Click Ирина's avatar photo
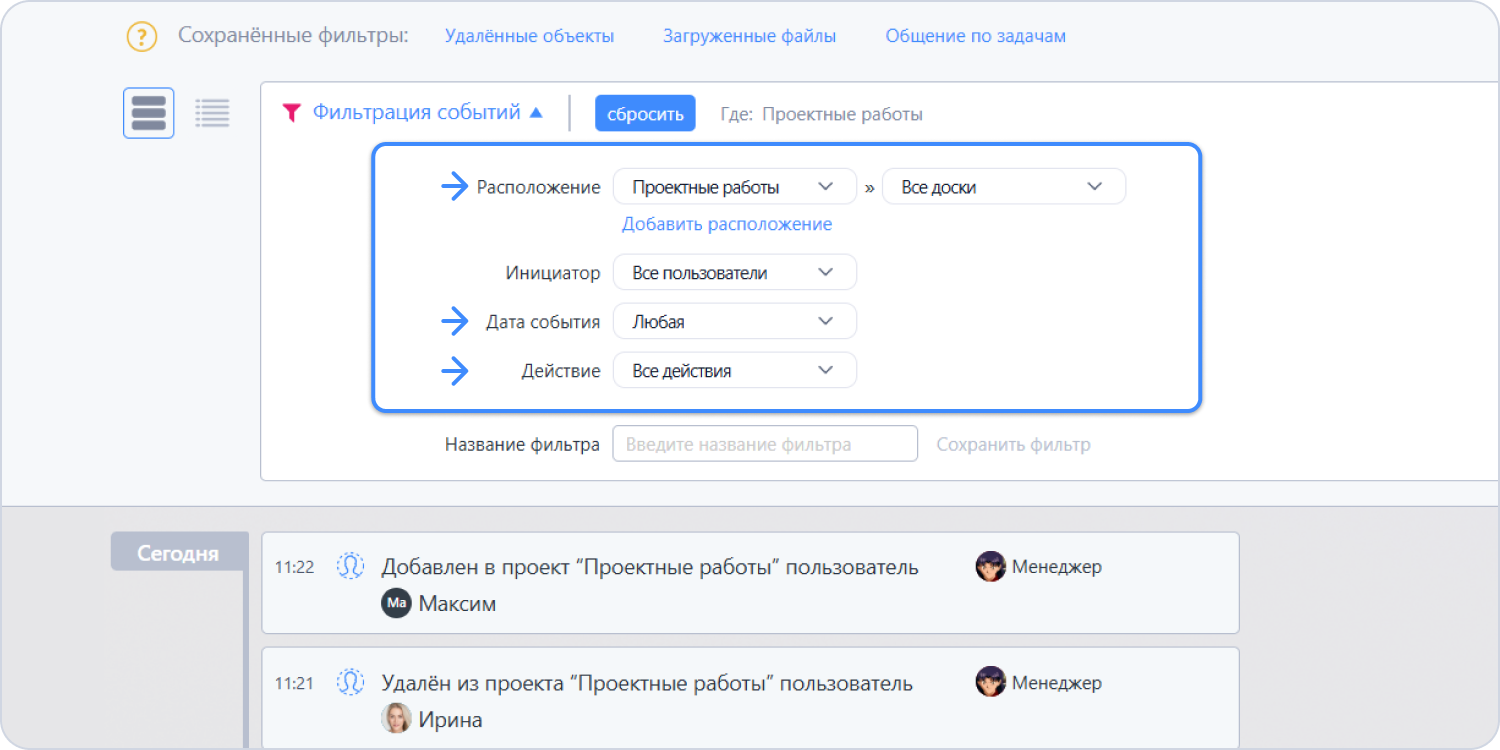 click(x=397, y=719)
